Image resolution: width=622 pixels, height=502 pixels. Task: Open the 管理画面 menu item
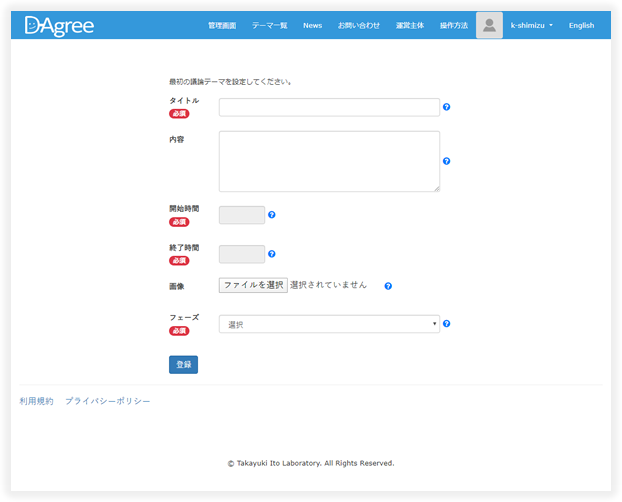(222, 25)
